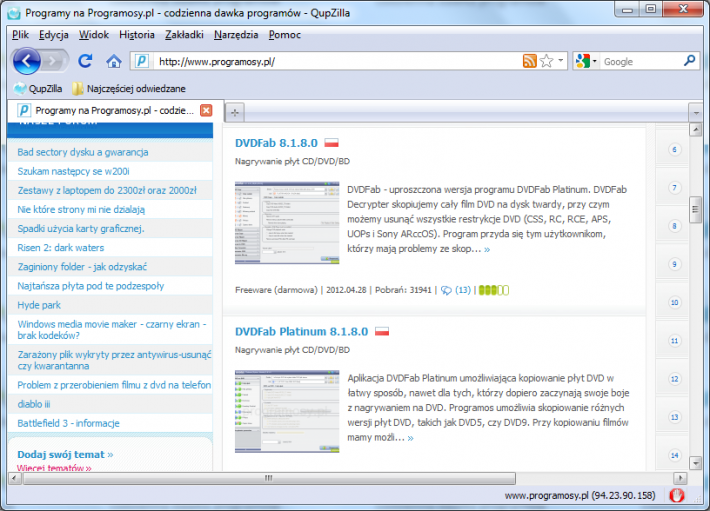Click the DVDFab Platinum screenshot thumbnail
The height and width of the screenshot is (511, 710).
click(x=287, y=411)
